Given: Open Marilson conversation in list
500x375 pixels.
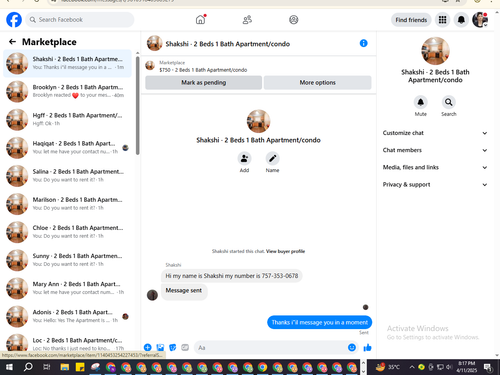Looking at the screenshot, I should point(67,204).
